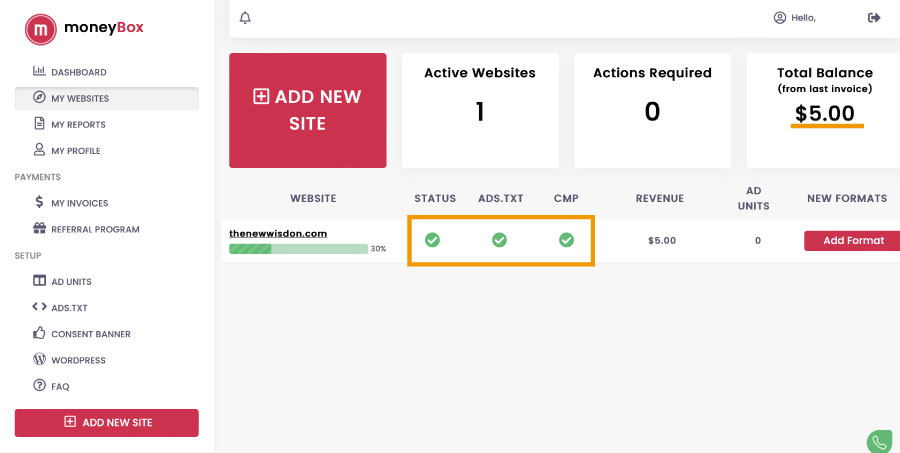Viewport: 900px width, 453px height.
Task: Click plus icon on sidebar Add New Site
Action: (69, 422)
